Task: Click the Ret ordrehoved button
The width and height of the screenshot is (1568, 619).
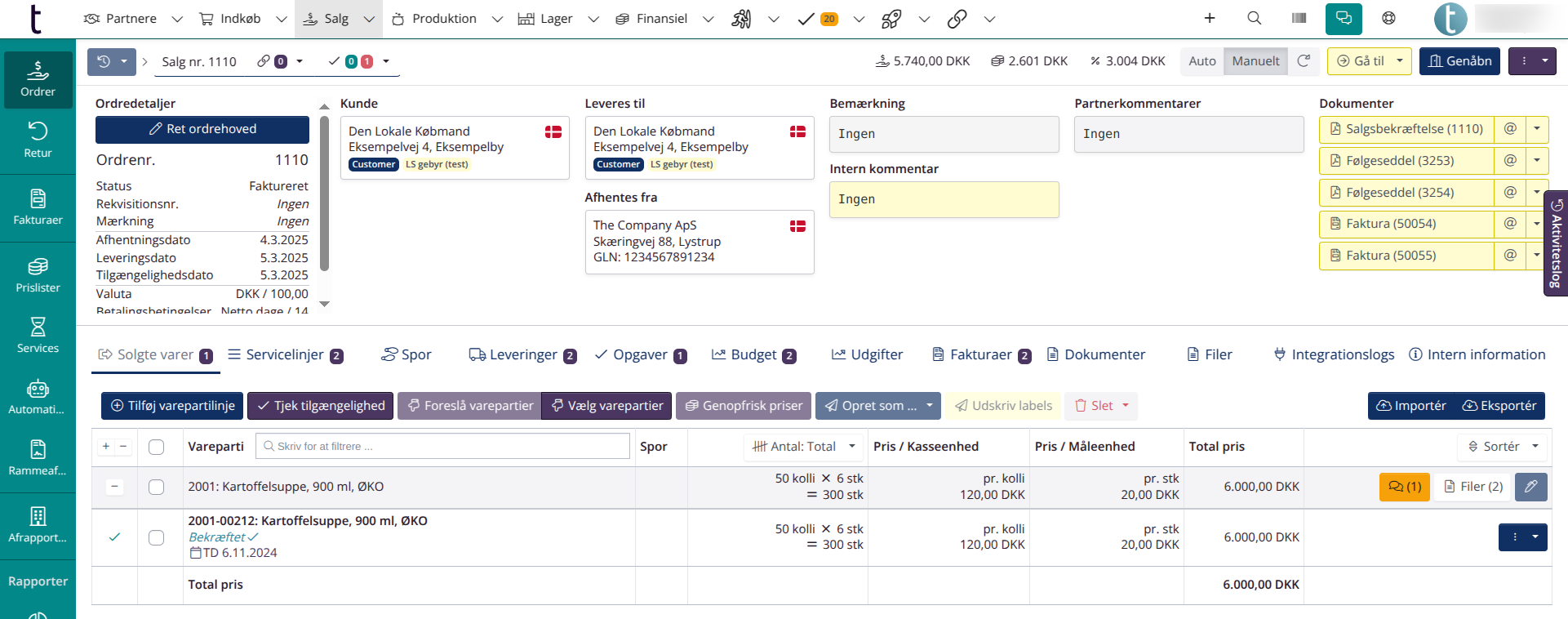Action: (x=202, y=129)
